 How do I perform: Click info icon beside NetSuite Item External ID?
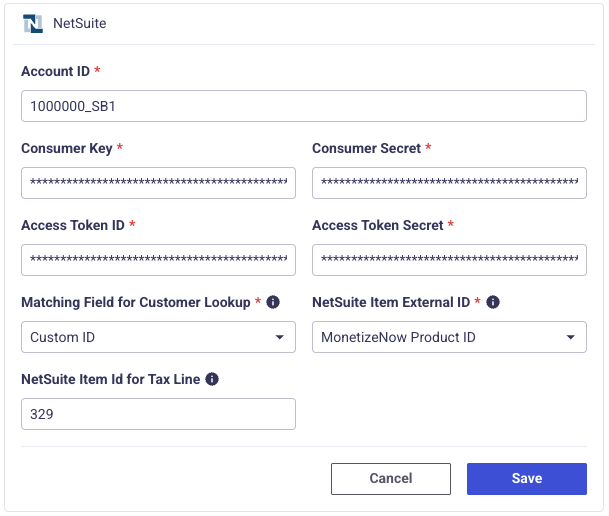[493, 302]
